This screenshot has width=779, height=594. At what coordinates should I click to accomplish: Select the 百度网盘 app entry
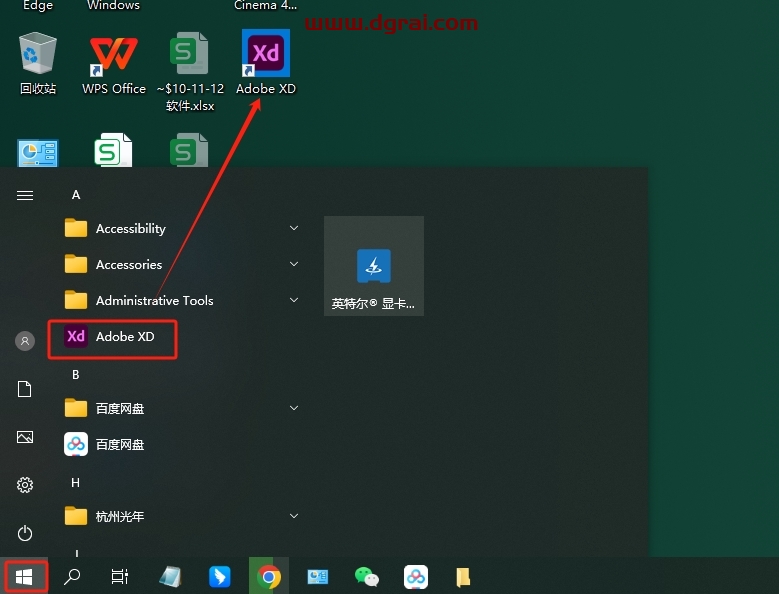pos(119,444)
